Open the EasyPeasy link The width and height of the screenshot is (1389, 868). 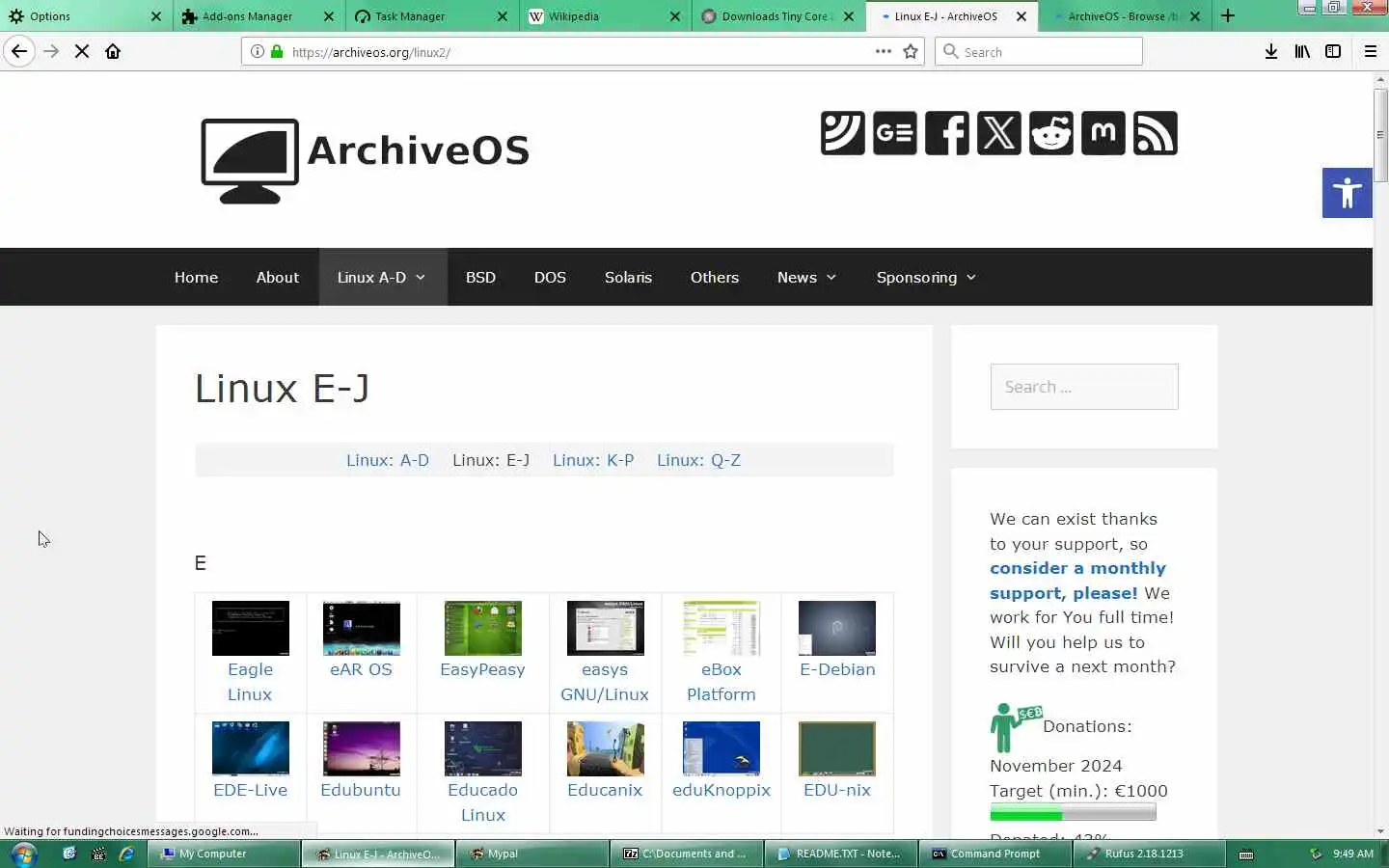click(482, 669)
